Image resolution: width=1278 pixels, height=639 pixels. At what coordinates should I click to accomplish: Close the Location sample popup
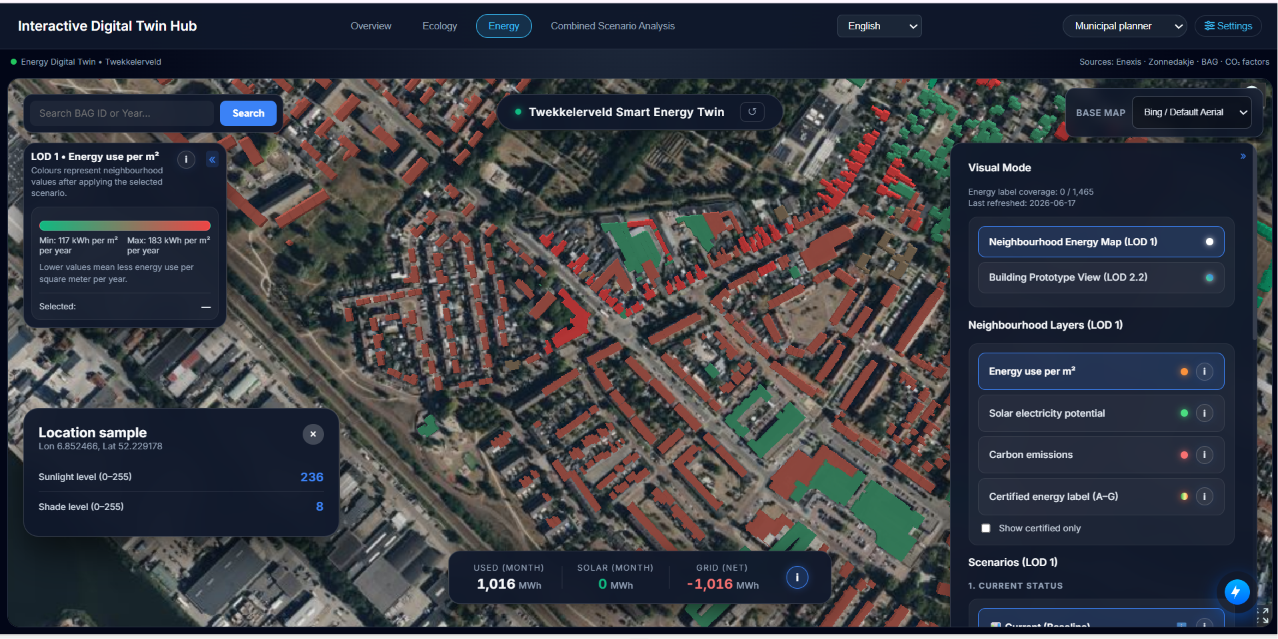point(313,434)
